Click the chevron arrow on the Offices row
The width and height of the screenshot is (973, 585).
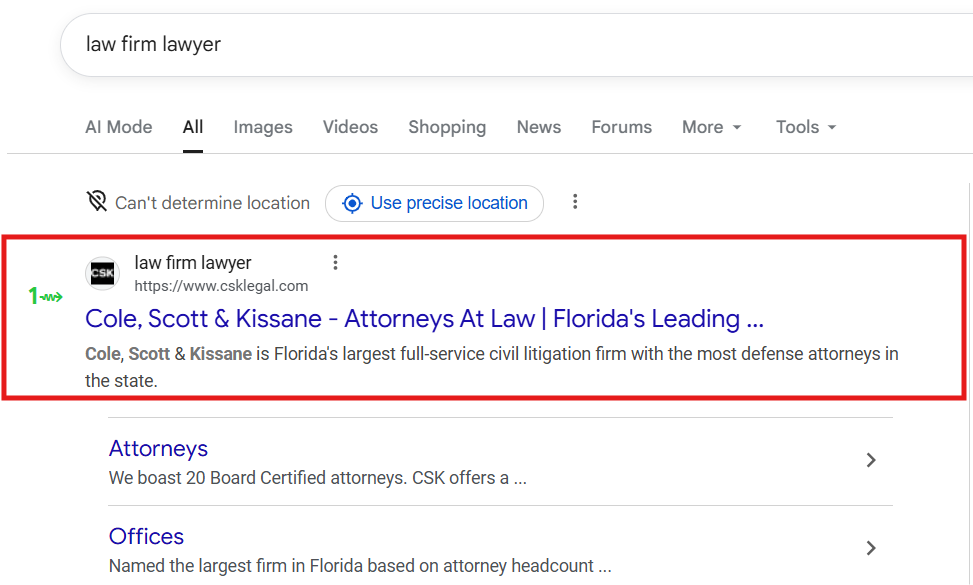(x=871, y=548)
